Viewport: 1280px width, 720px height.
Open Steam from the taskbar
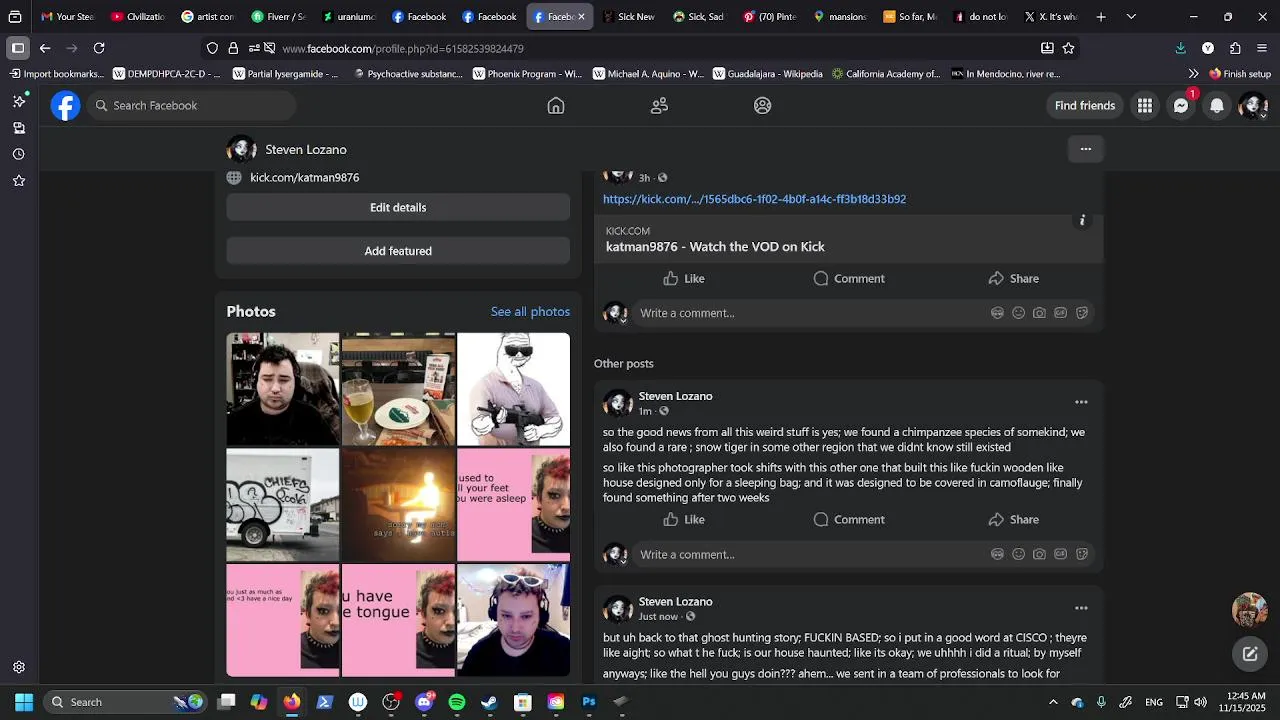pyautogui.click(x=490, y=702)
